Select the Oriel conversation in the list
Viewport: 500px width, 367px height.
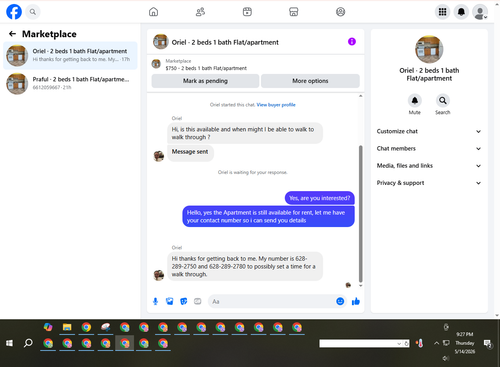70,55
